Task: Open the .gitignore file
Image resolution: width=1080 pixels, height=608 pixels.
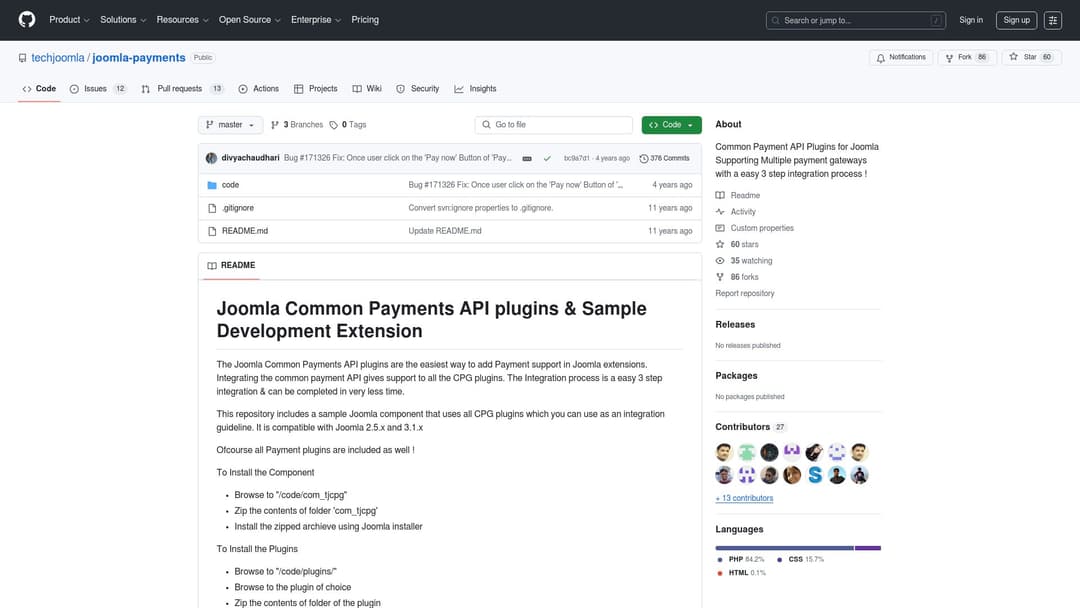Action: [x=238, y=208]
